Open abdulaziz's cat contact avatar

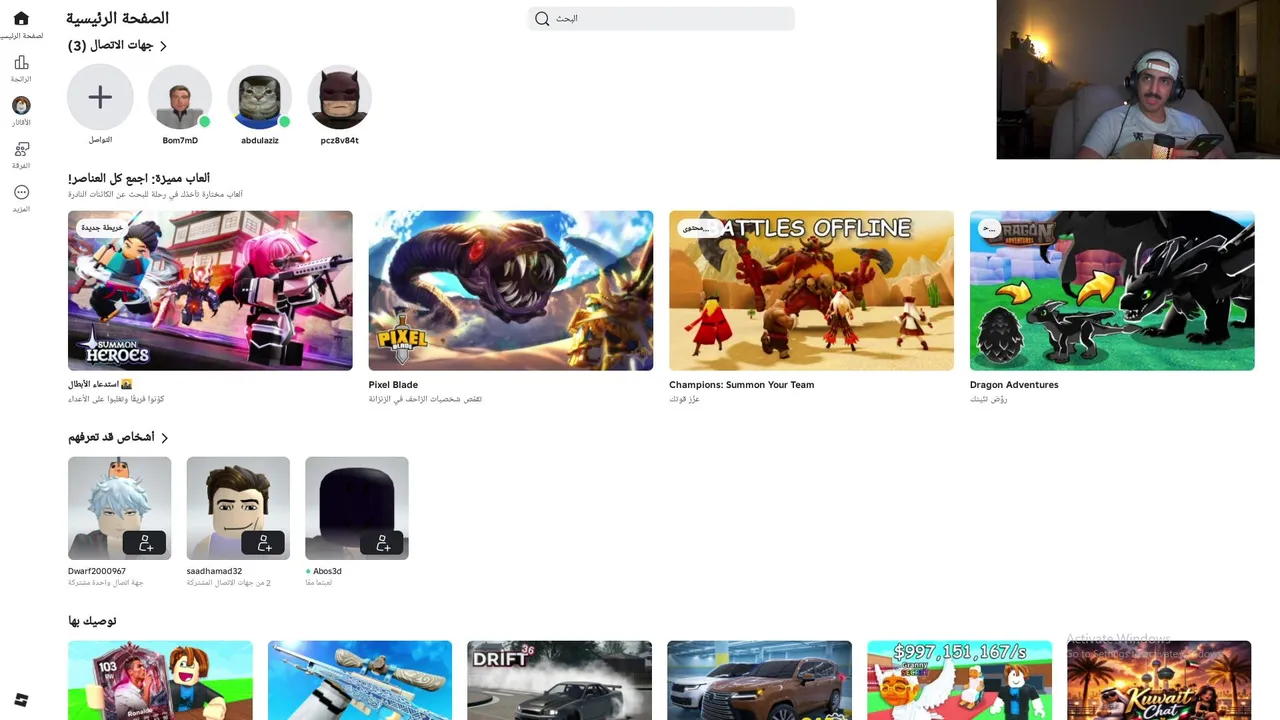[260, 97]
